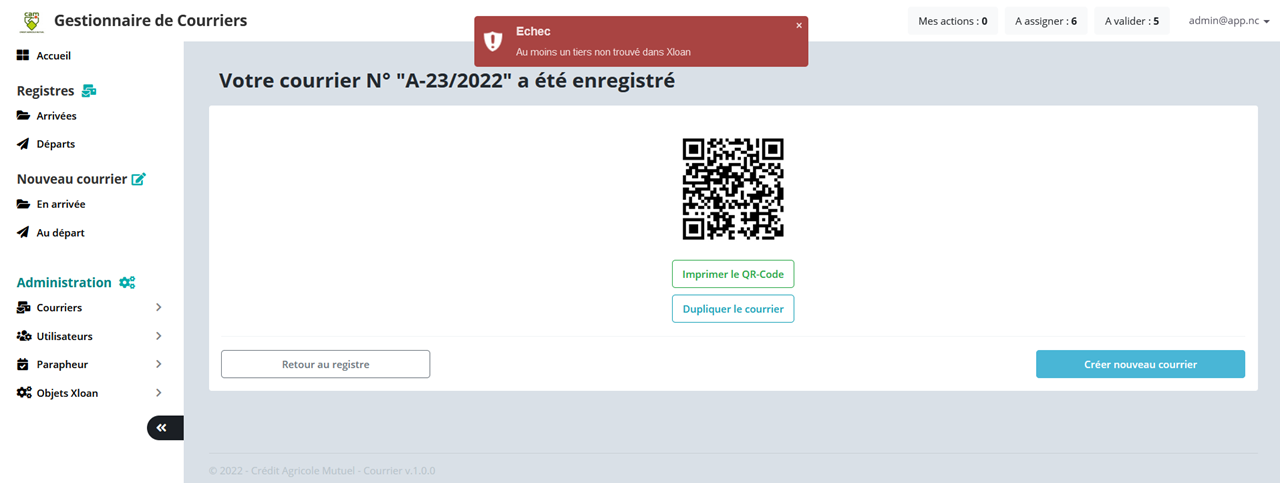Click Imprimer le QR-Code button
Image resolution: width=1280 pixels, height=483 pixels.
tap(733, 274)
